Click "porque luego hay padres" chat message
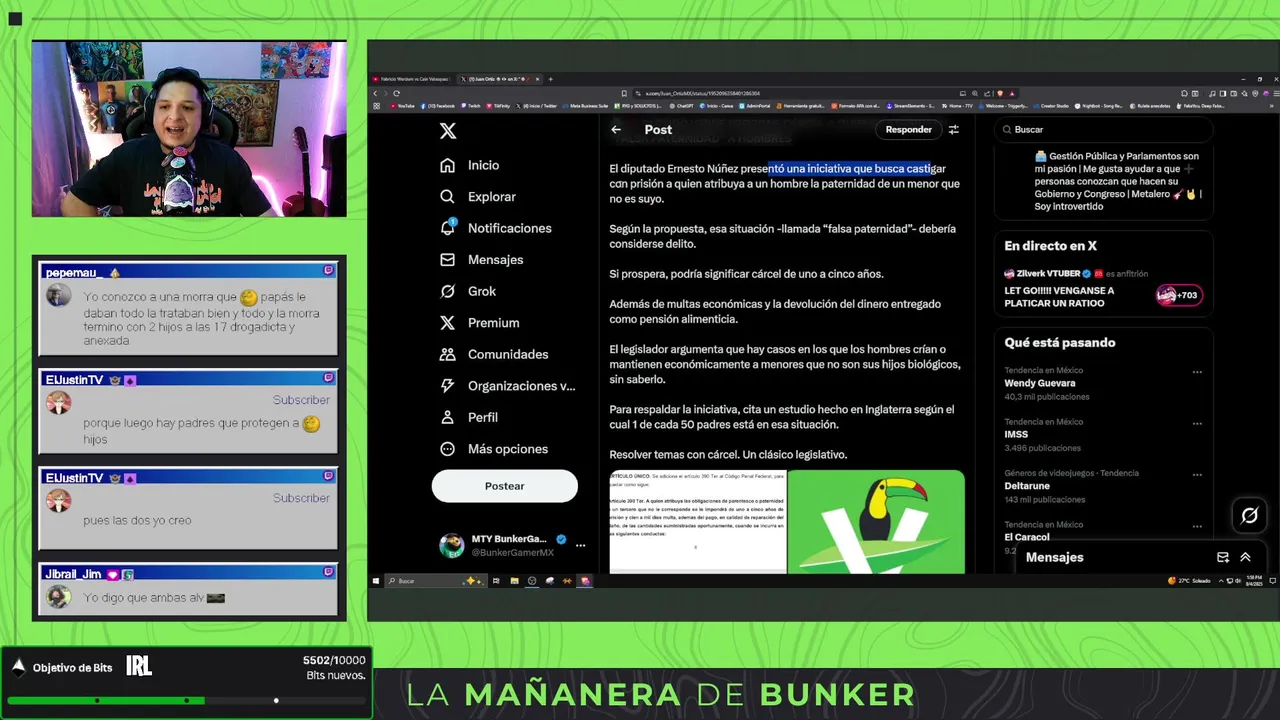Viewport: 1280px width, 720px height. (201, 431)
